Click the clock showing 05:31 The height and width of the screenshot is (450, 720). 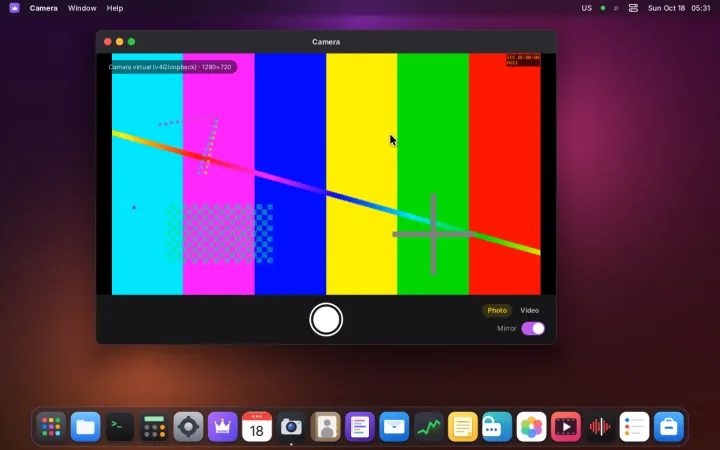(701, 8)
